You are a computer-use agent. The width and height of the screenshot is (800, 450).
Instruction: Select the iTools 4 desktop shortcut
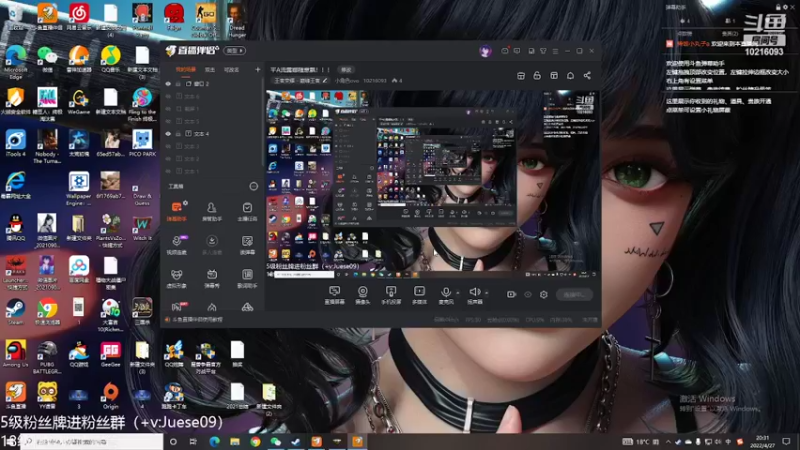tap(15, 143)
